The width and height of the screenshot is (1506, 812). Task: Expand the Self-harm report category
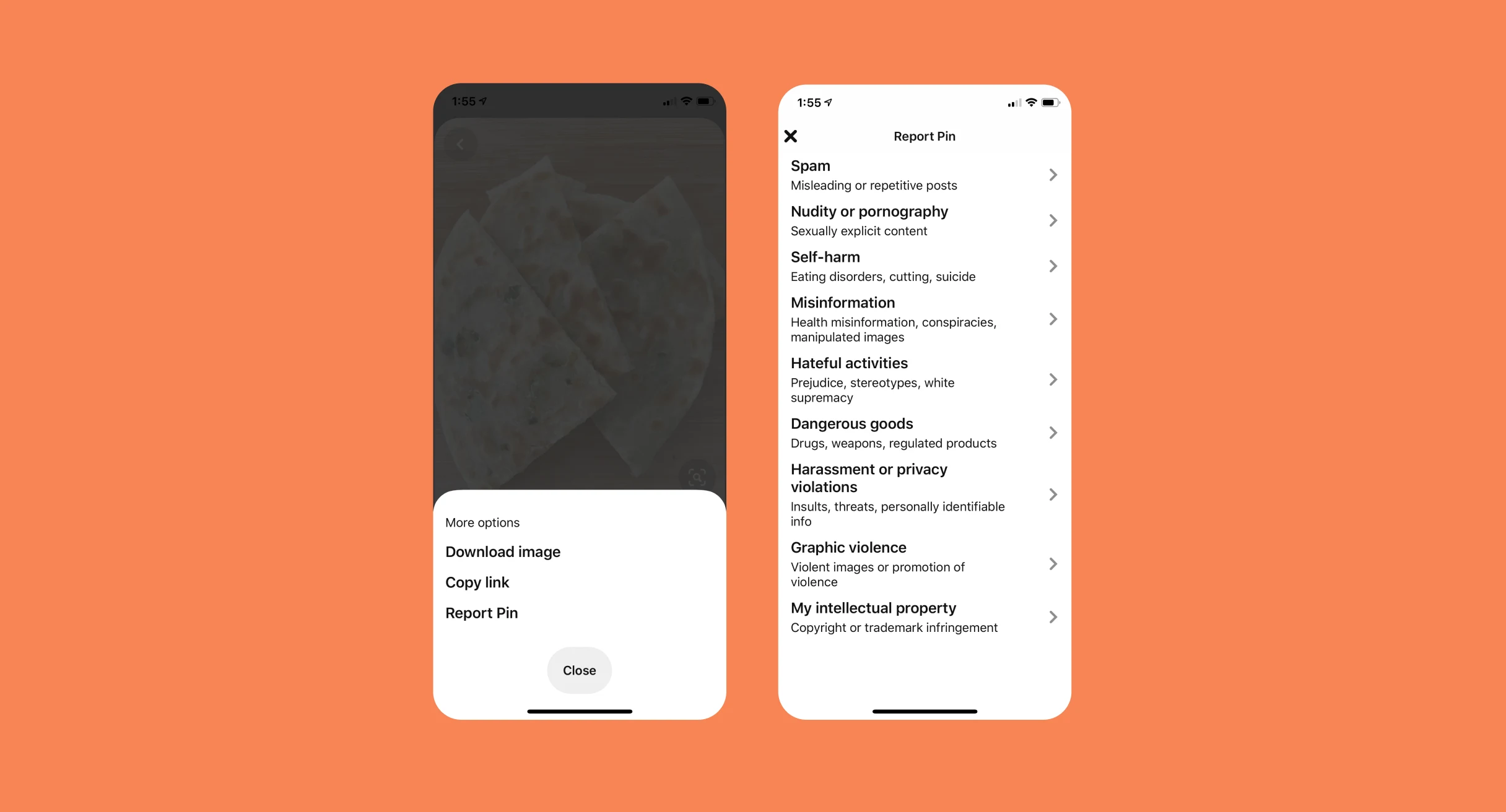pos(1053,265)
